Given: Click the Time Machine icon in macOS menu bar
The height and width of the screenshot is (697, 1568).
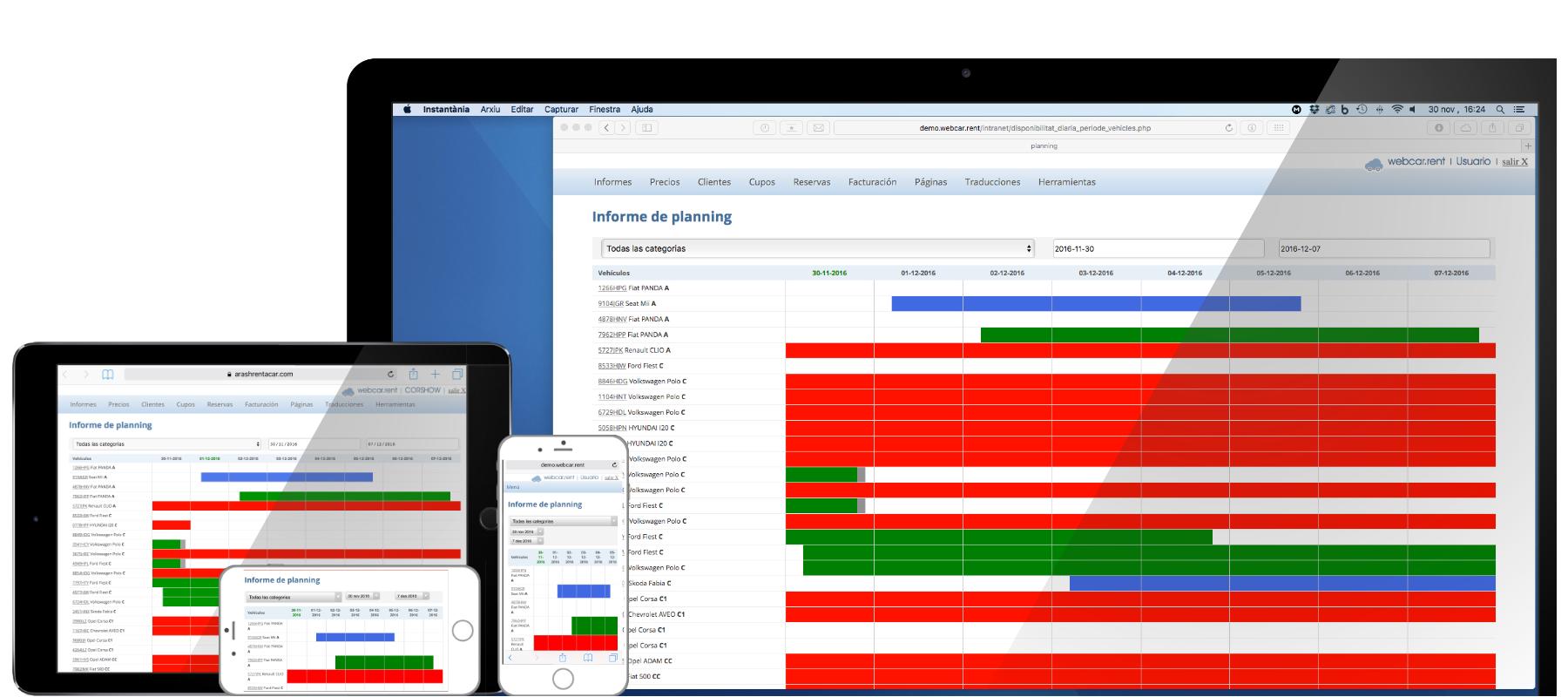Looking at the screenshot, I should 1362,110.
